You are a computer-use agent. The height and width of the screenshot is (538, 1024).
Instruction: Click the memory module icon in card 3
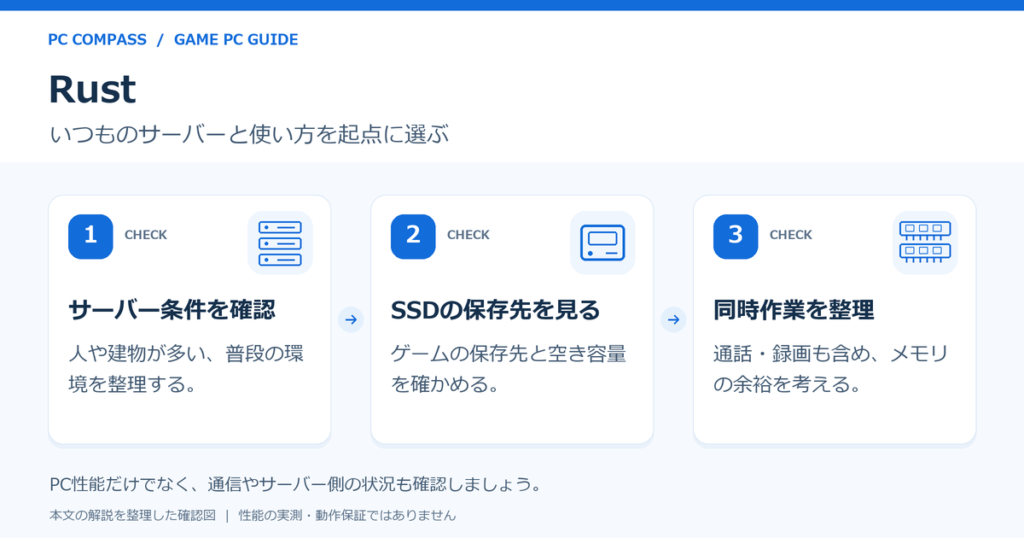[925, 243]
